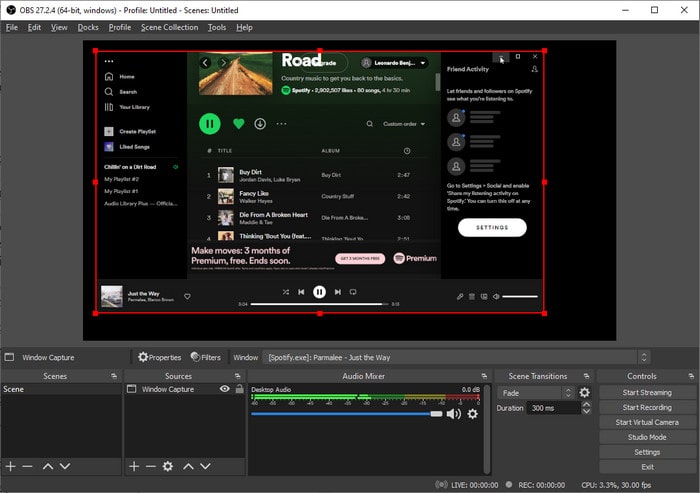Open the Window selection dropdown
The height and width of the screenshot is (493, 700).
[456, 357]
